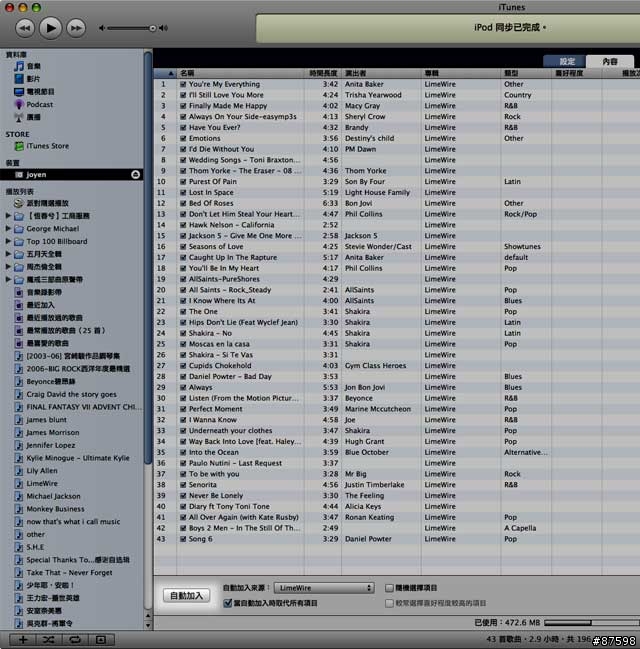Toggle the replace-all-items-on-autofill checkbox
This screenshot has width=640, height=649.
click(227, 603)
